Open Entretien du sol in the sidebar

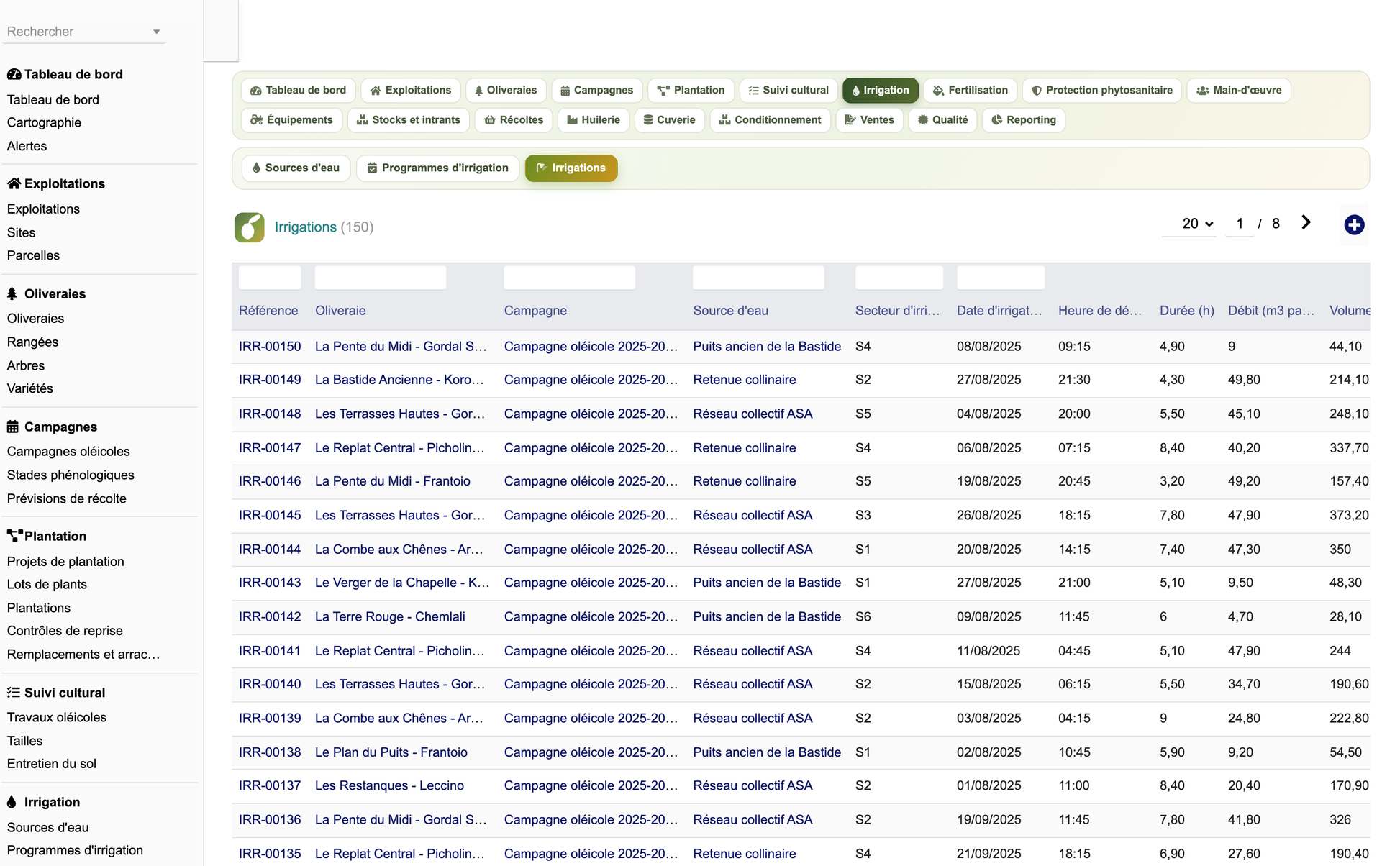tap(52, 764)
